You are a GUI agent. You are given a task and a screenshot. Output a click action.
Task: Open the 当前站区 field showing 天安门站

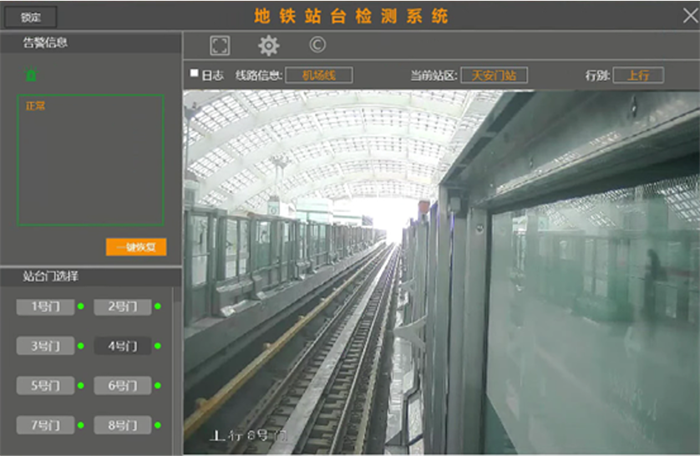(x=493, y=75)
